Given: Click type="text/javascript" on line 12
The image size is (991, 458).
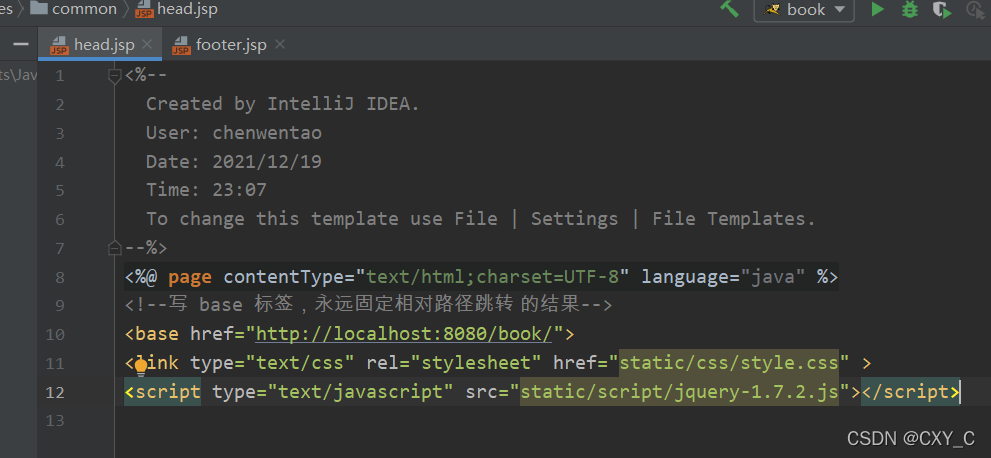Looking at the screenshot, I should click(333, 392).
